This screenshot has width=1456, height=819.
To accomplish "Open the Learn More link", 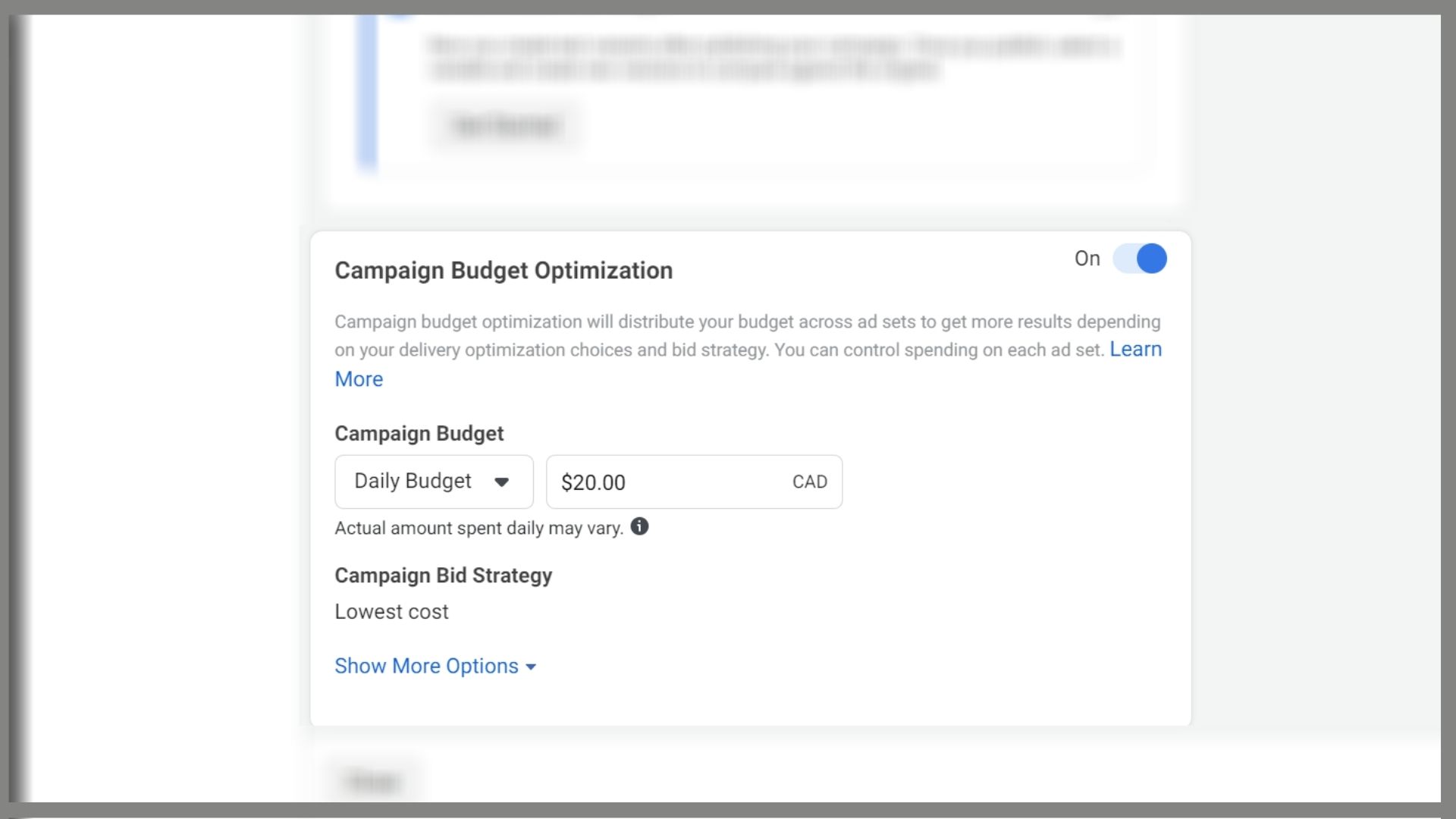I will coord(1135,350).
